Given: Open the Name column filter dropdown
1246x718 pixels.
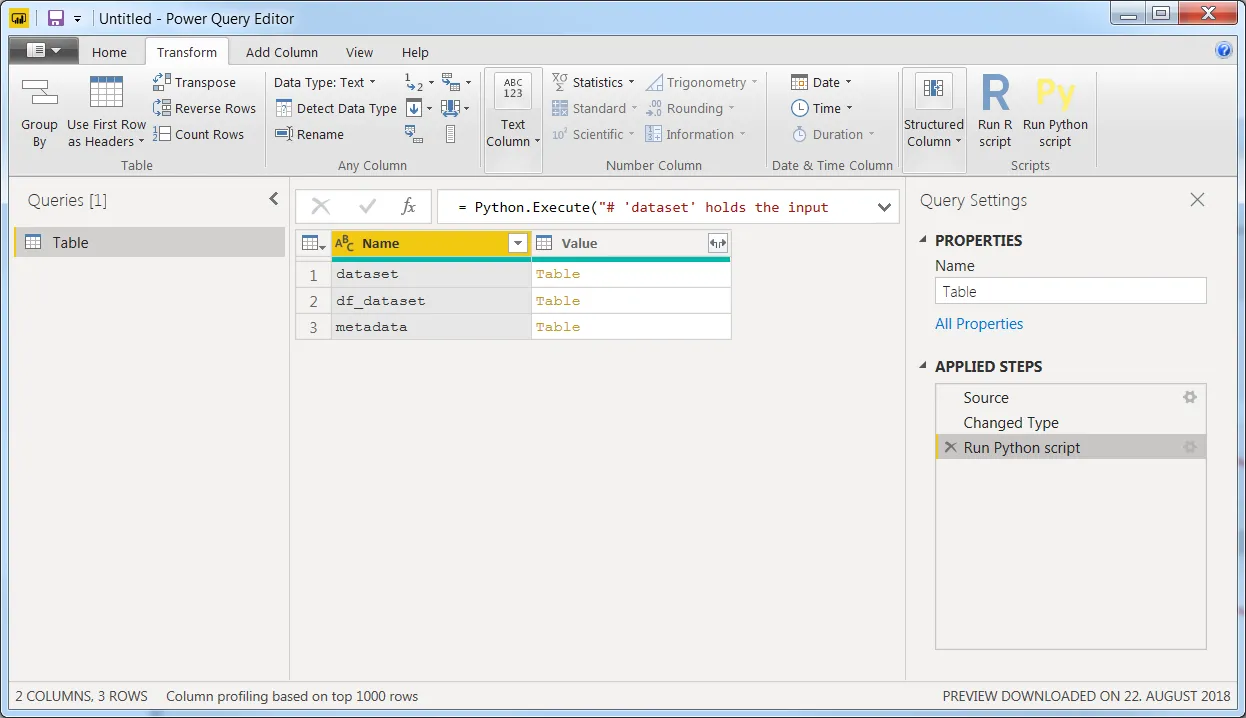Looking at the screenshot, I should pos(518,243).
